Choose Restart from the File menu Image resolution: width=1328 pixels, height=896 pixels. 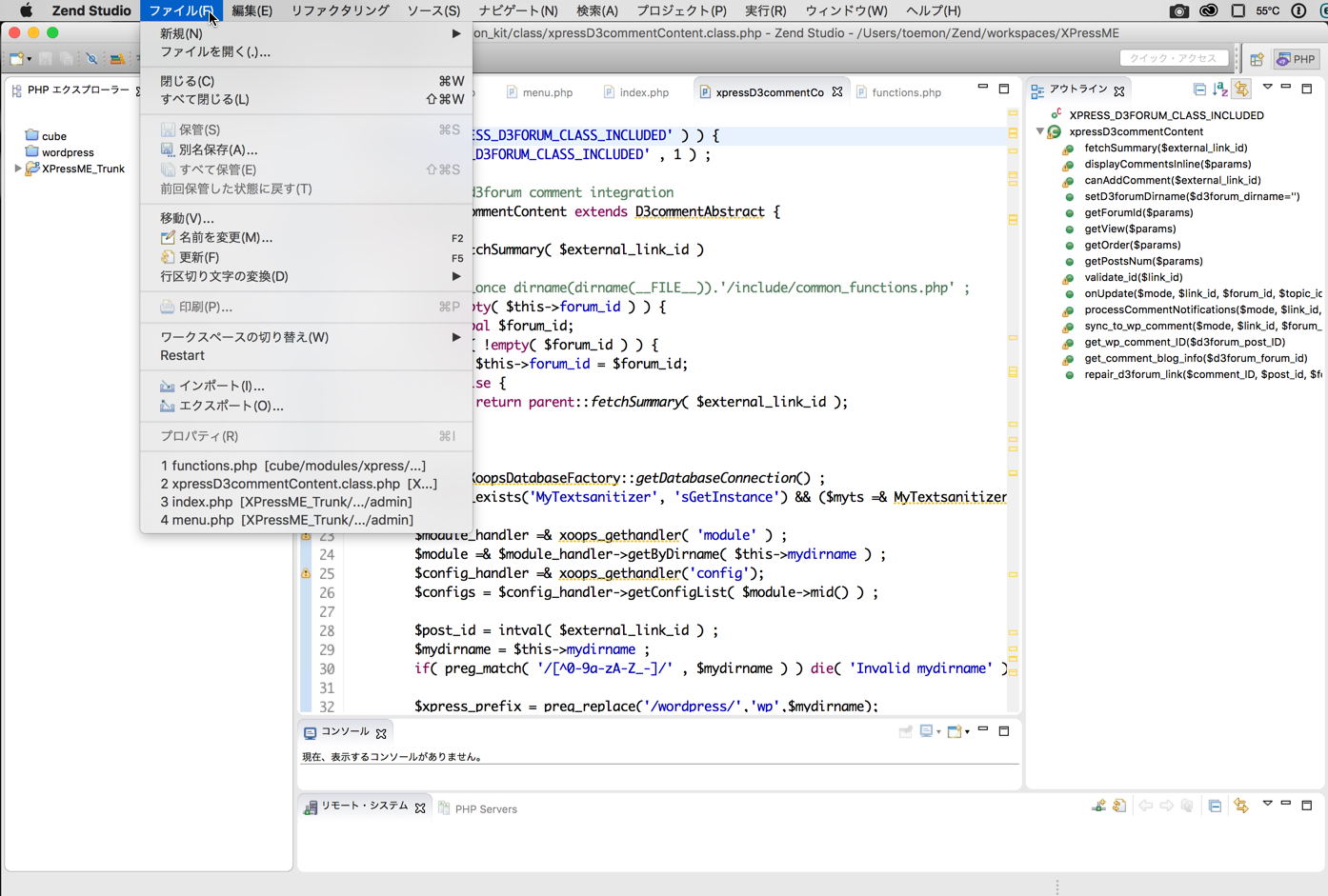(307, 355)
